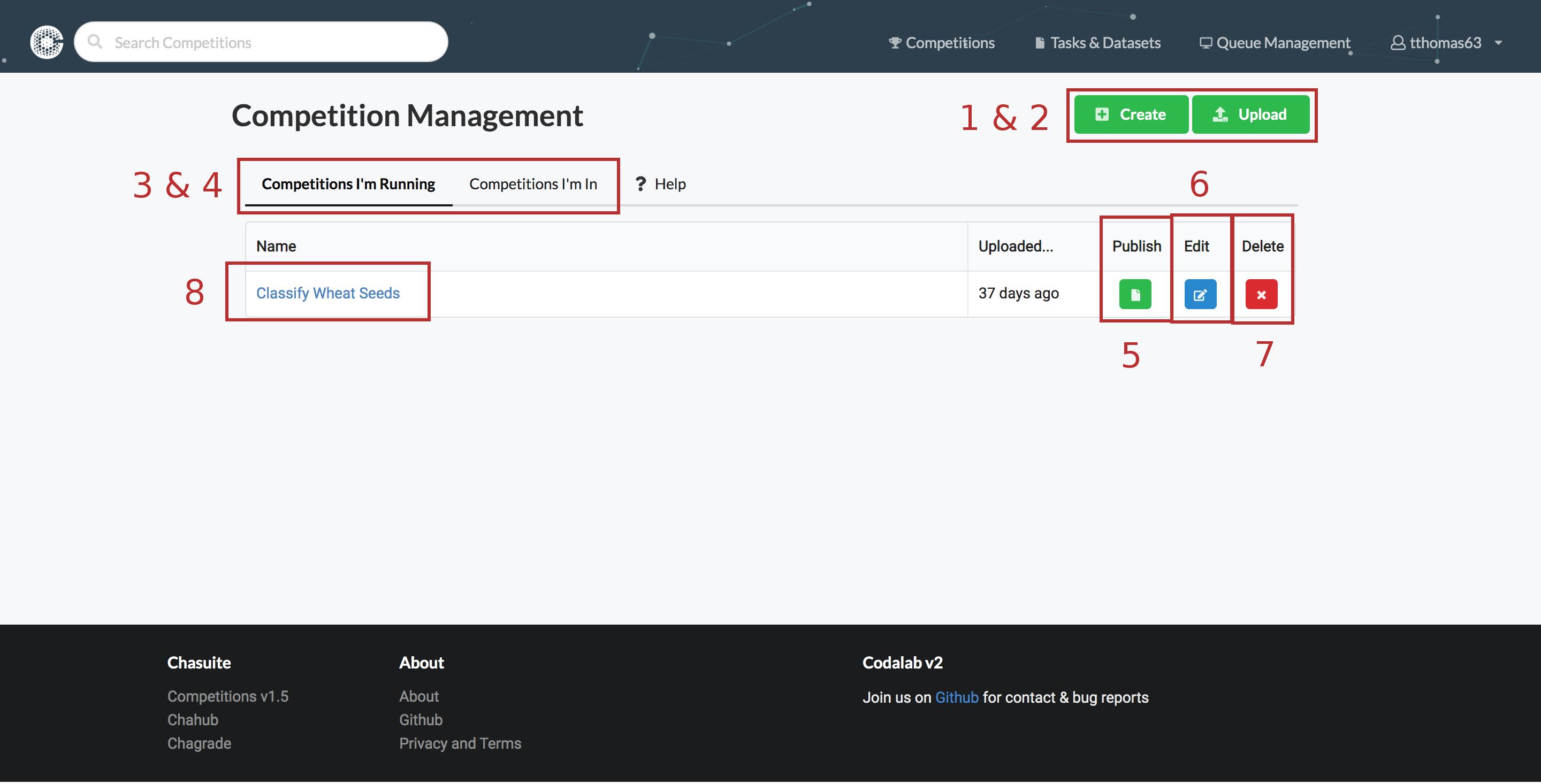This screenshot has height=784, width=1541.
Task: Click the search magnifier icon
Action: coord(95,42)
